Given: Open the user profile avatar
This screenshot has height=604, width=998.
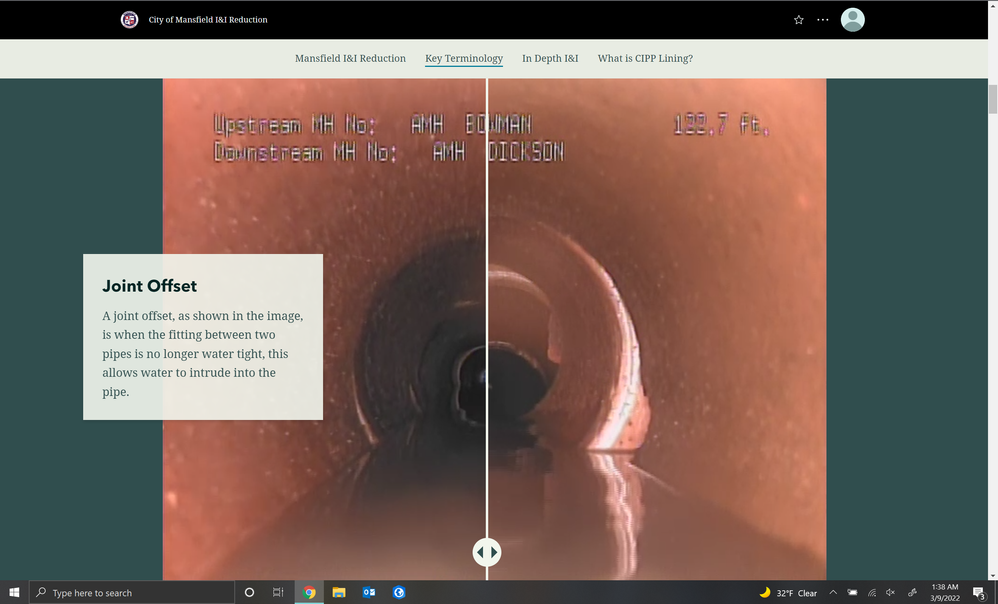Looking at the screenshot, I should click(853, 20).
